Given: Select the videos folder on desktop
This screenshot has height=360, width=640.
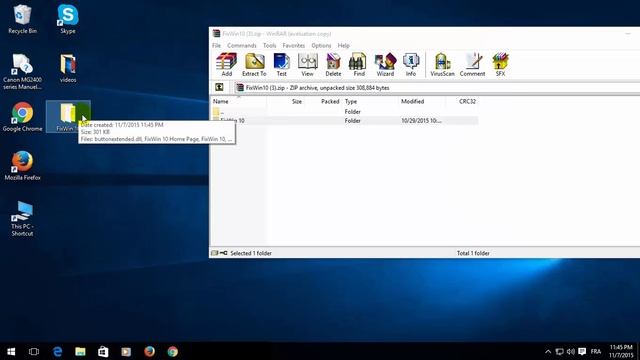Looking at the screenshot, I should [68, 68].
